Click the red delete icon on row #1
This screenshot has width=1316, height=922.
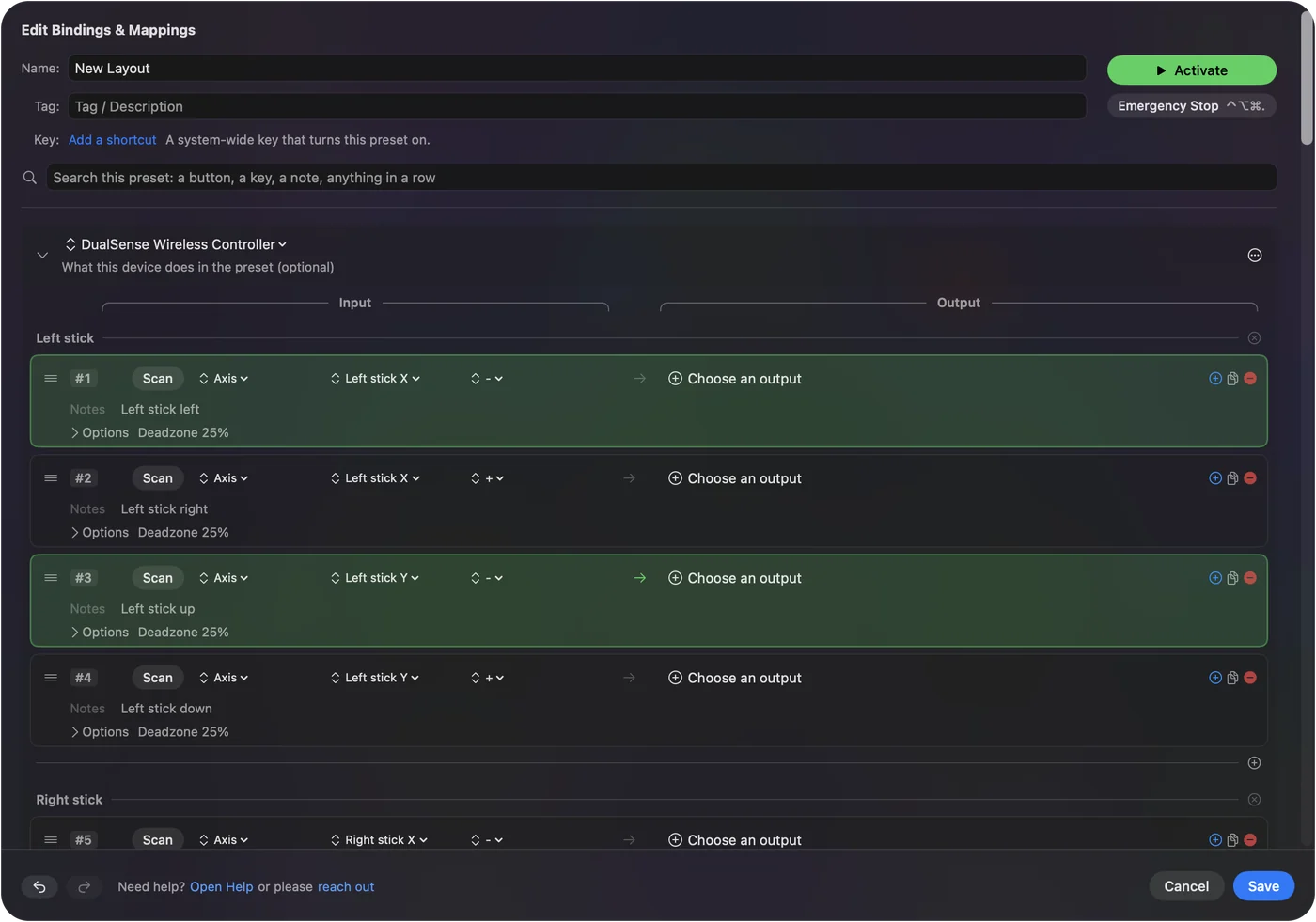(x=1250, y=379)
